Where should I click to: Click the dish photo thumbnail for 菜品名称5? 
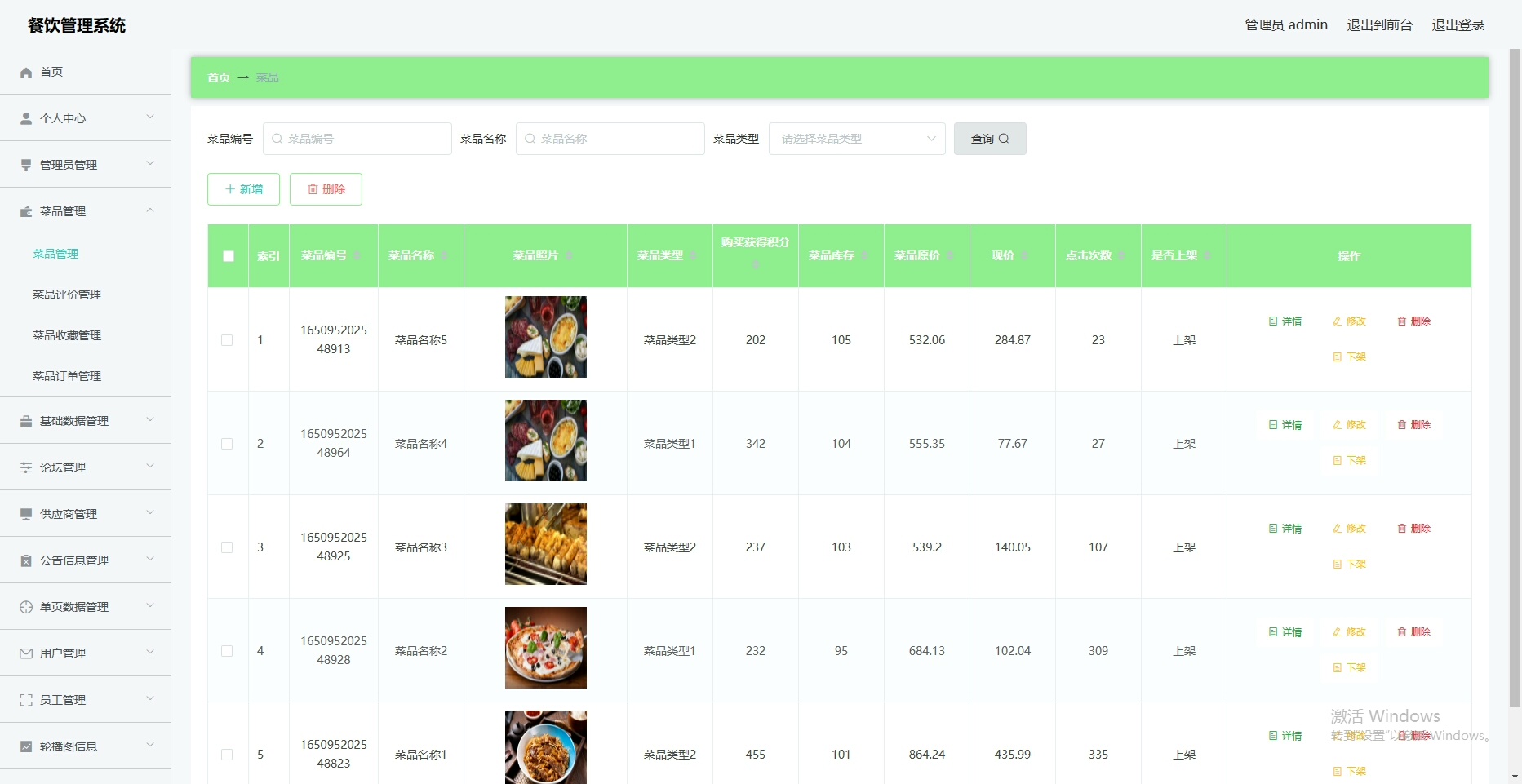(x=546, y=337)
